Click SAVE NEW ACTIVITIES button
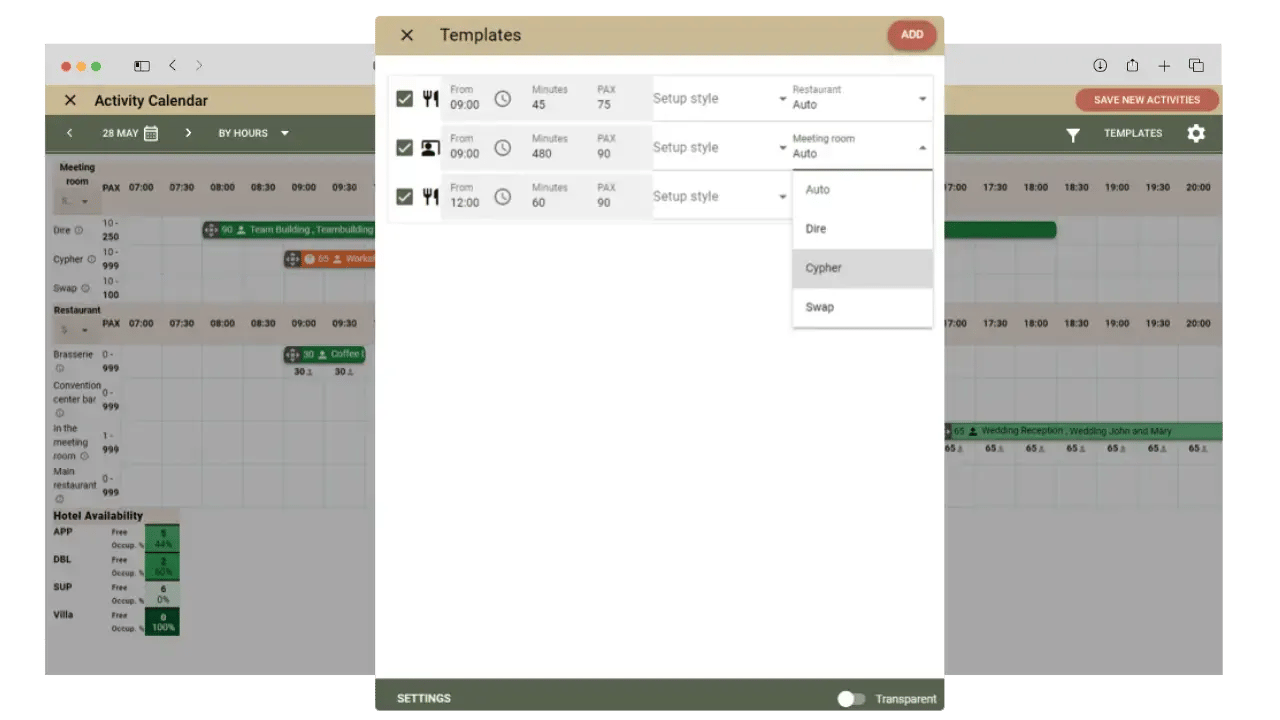This screenshot has height=720, width=1280. coord(1147,100)
